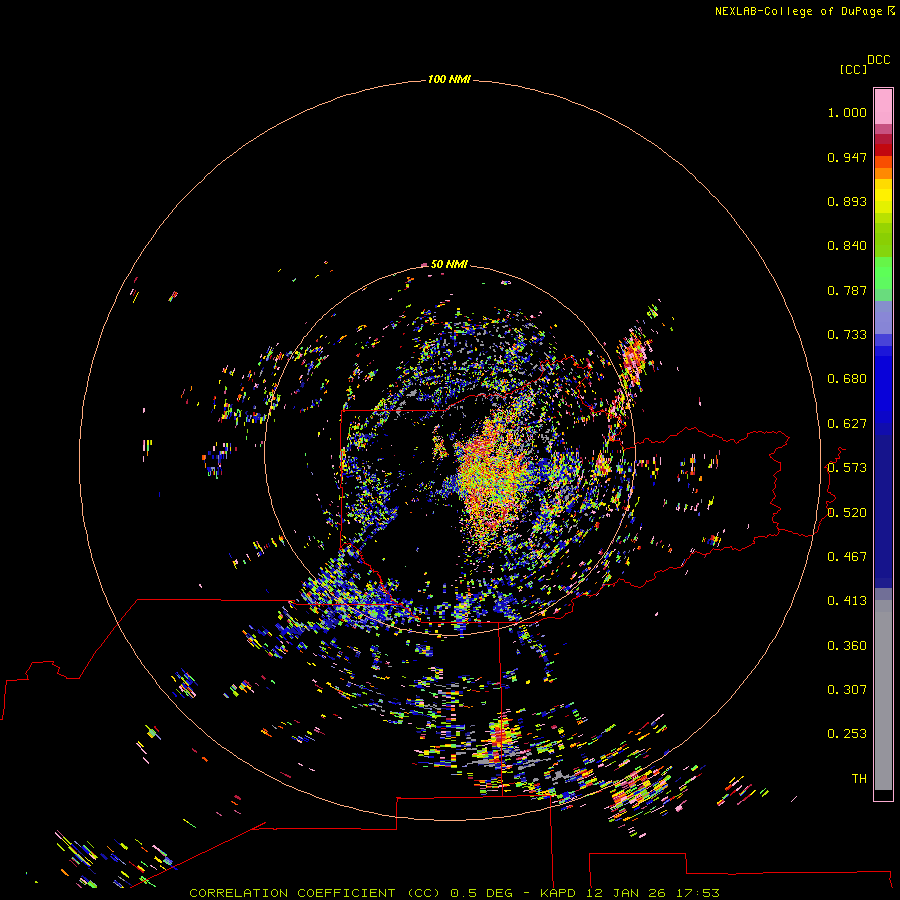Click the TH legend label
The width and height of the screenshot is (900, 900).
click(x=859, y=779)
